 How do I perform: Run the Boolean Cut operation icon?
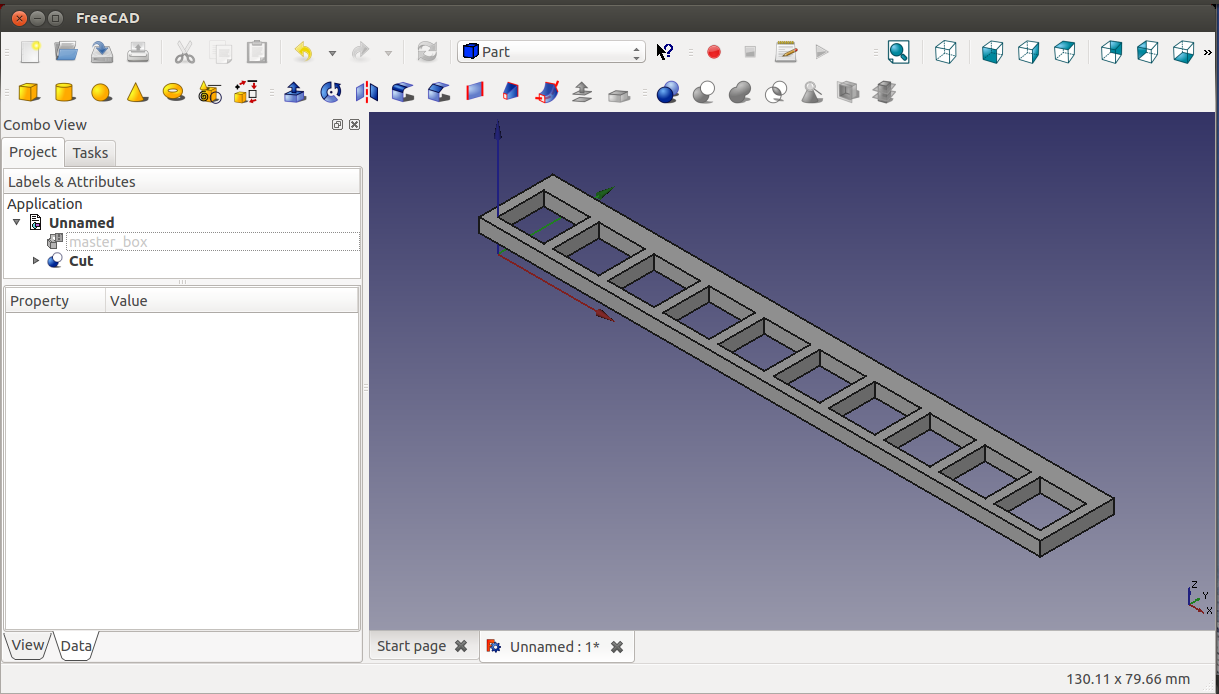(704, 93)
